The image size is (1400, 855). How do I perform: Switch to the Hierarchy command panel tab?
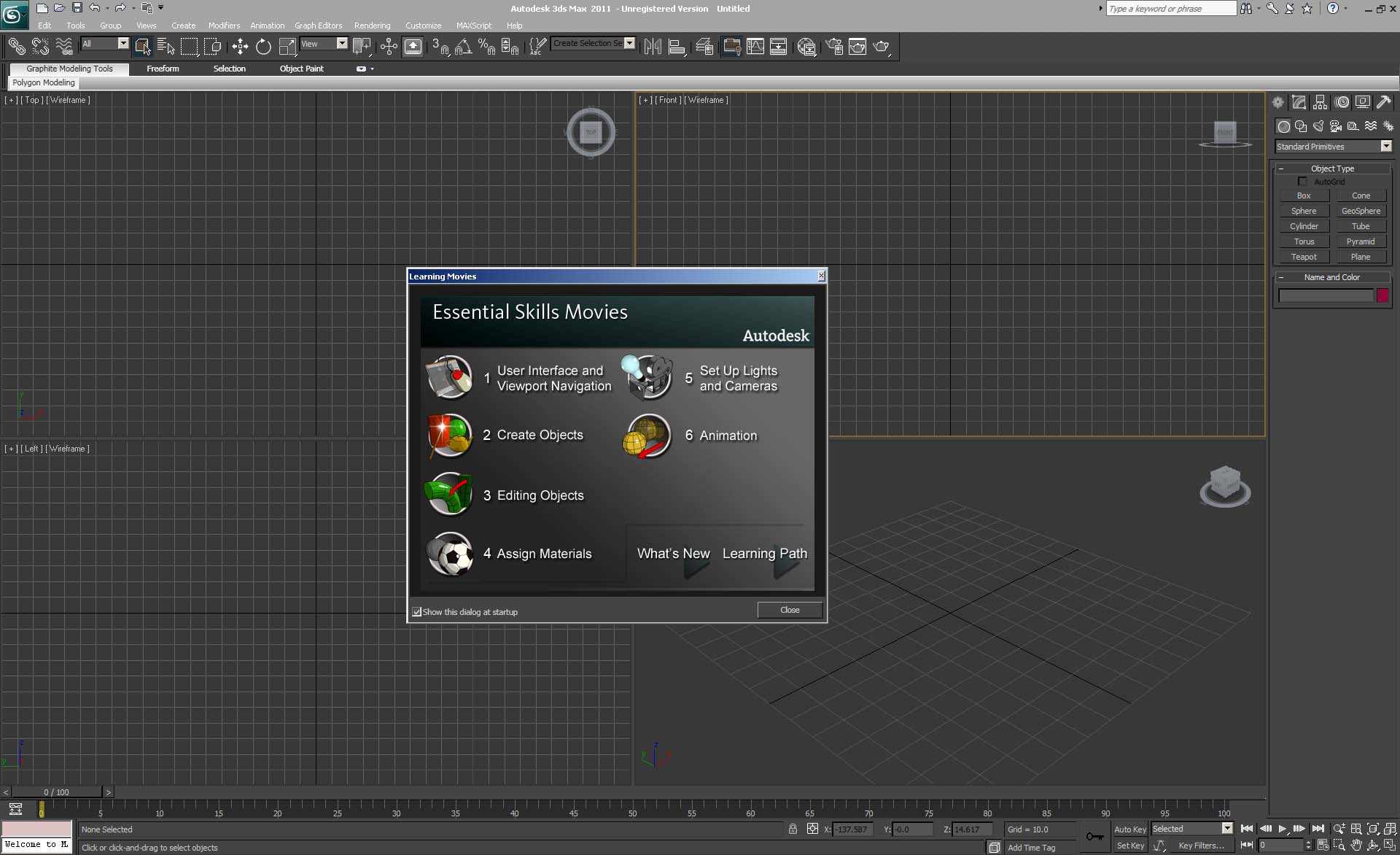point(1320,103)
